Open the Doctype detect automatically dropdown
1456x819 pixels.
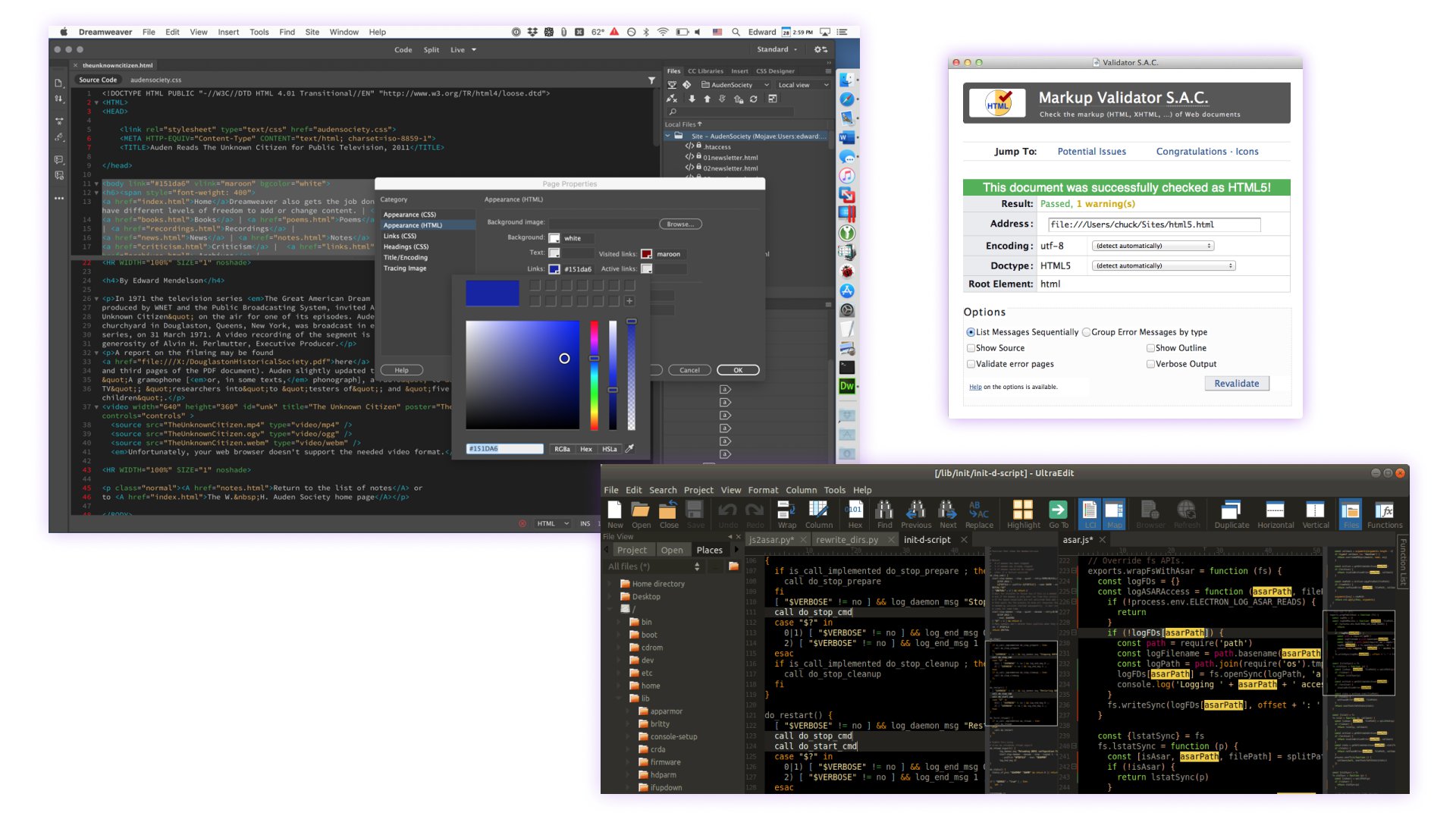(1163, 265)
